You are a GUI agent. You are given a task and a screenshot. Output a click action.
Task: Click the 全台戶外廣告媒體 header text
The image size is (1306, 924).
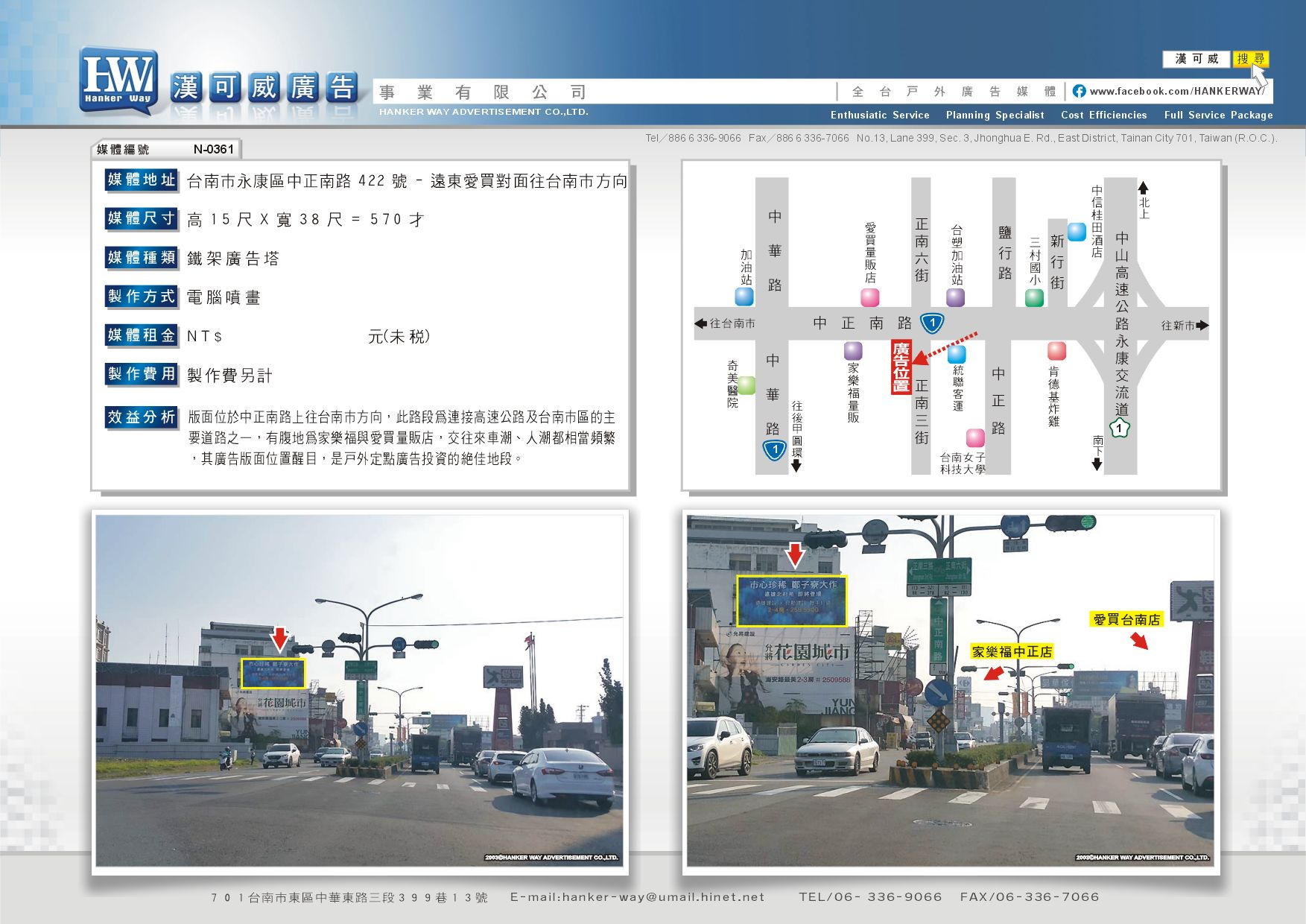pyautogui.click(x=954, y=92)
